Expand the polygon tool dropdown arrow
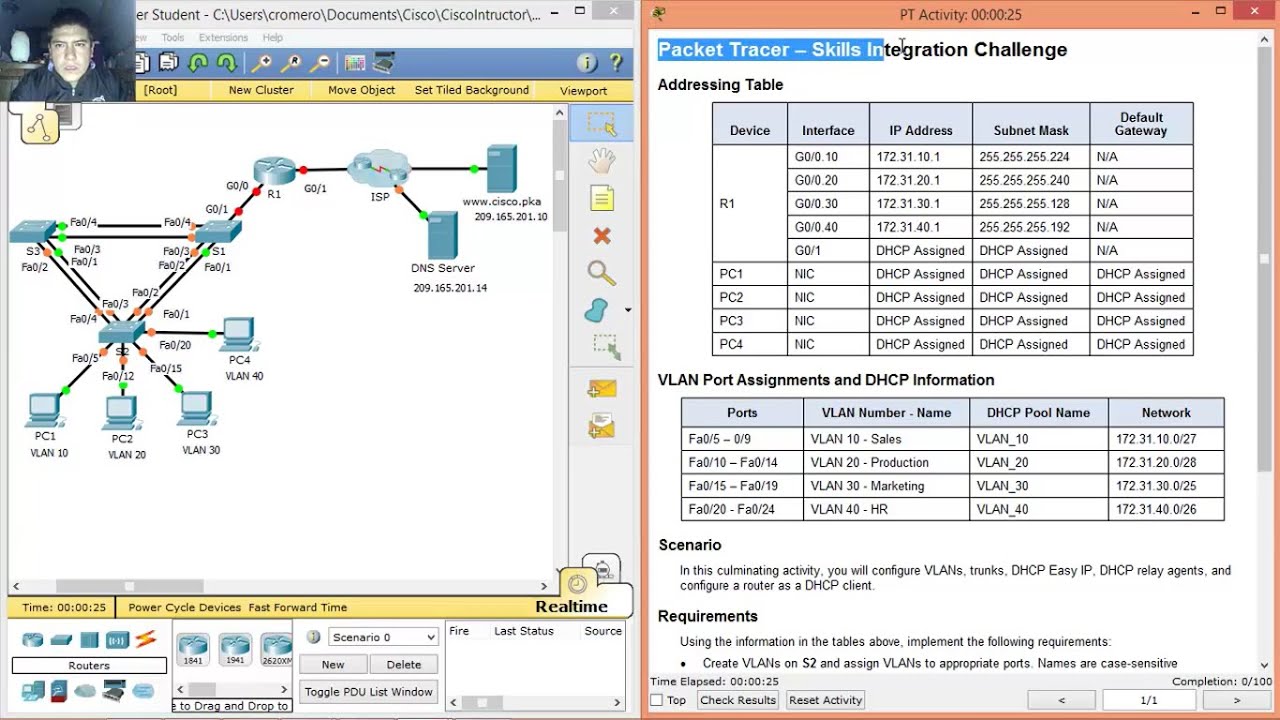The height and width of the screenshot is (720, 1280). pos(628,310)
